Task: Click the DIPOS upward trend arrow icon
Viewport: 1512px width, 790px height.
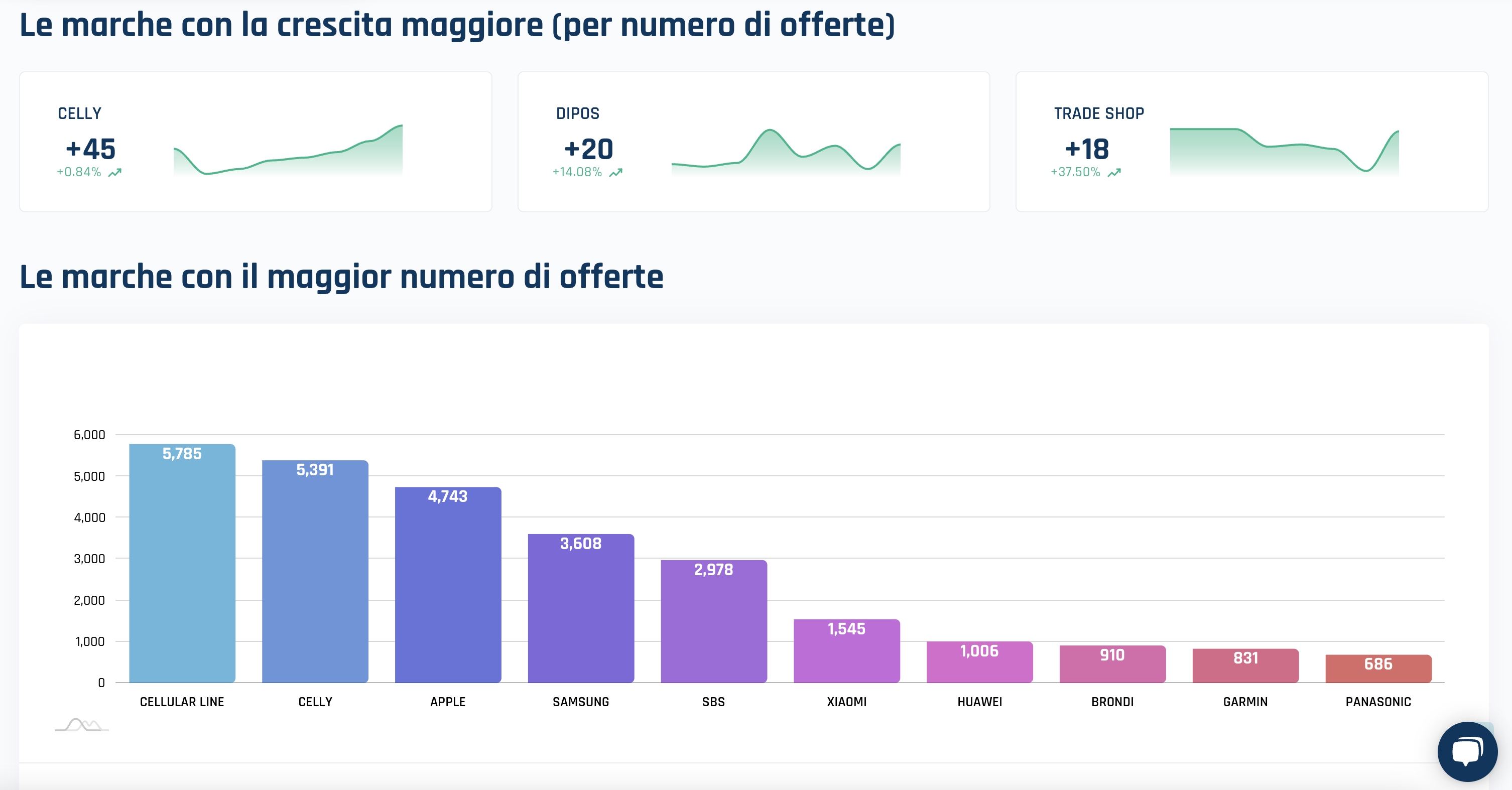Action: coord(616,173)
